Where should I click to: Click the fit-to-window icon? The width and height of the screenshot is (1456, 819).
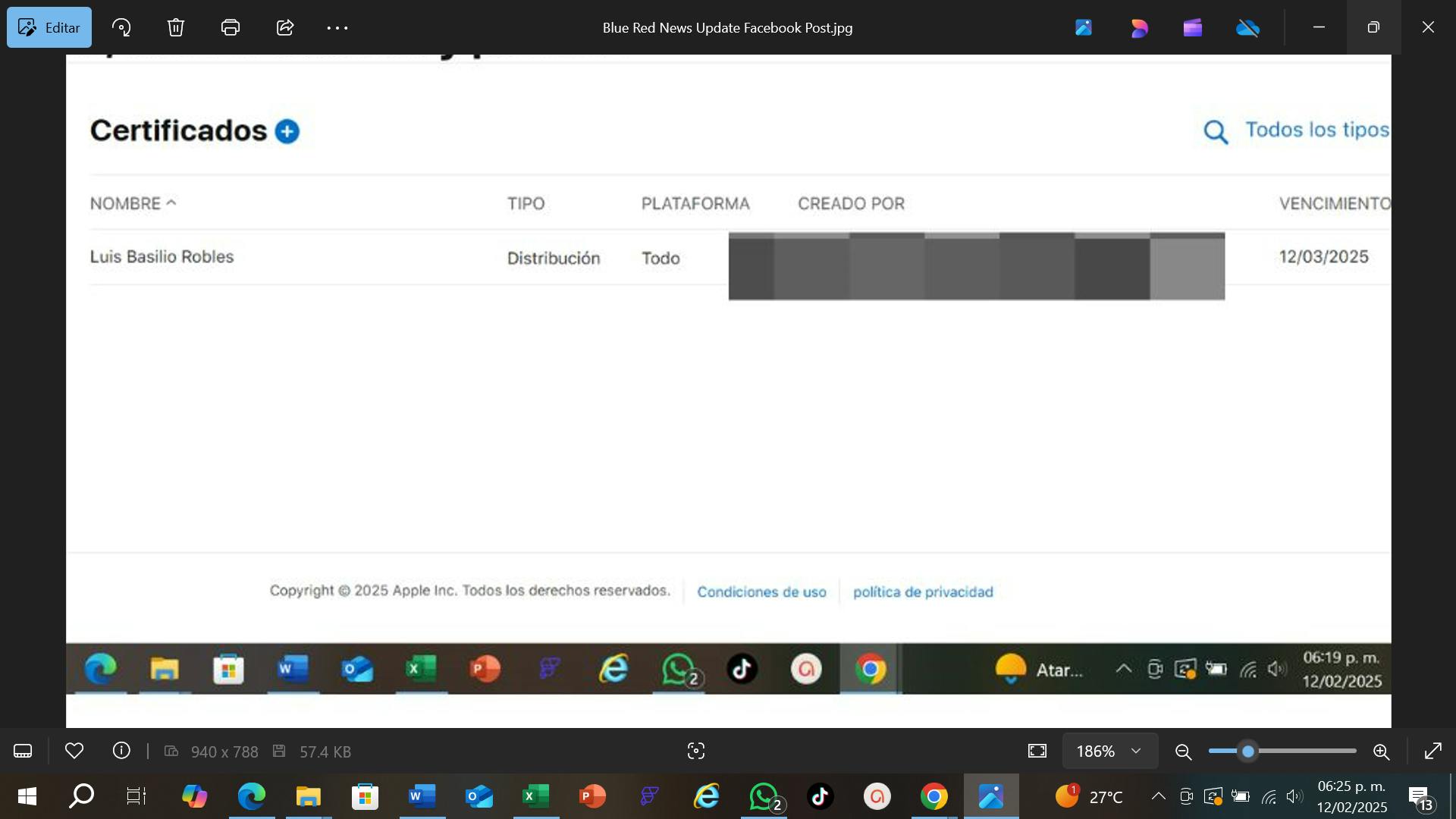coord(1037,751)
